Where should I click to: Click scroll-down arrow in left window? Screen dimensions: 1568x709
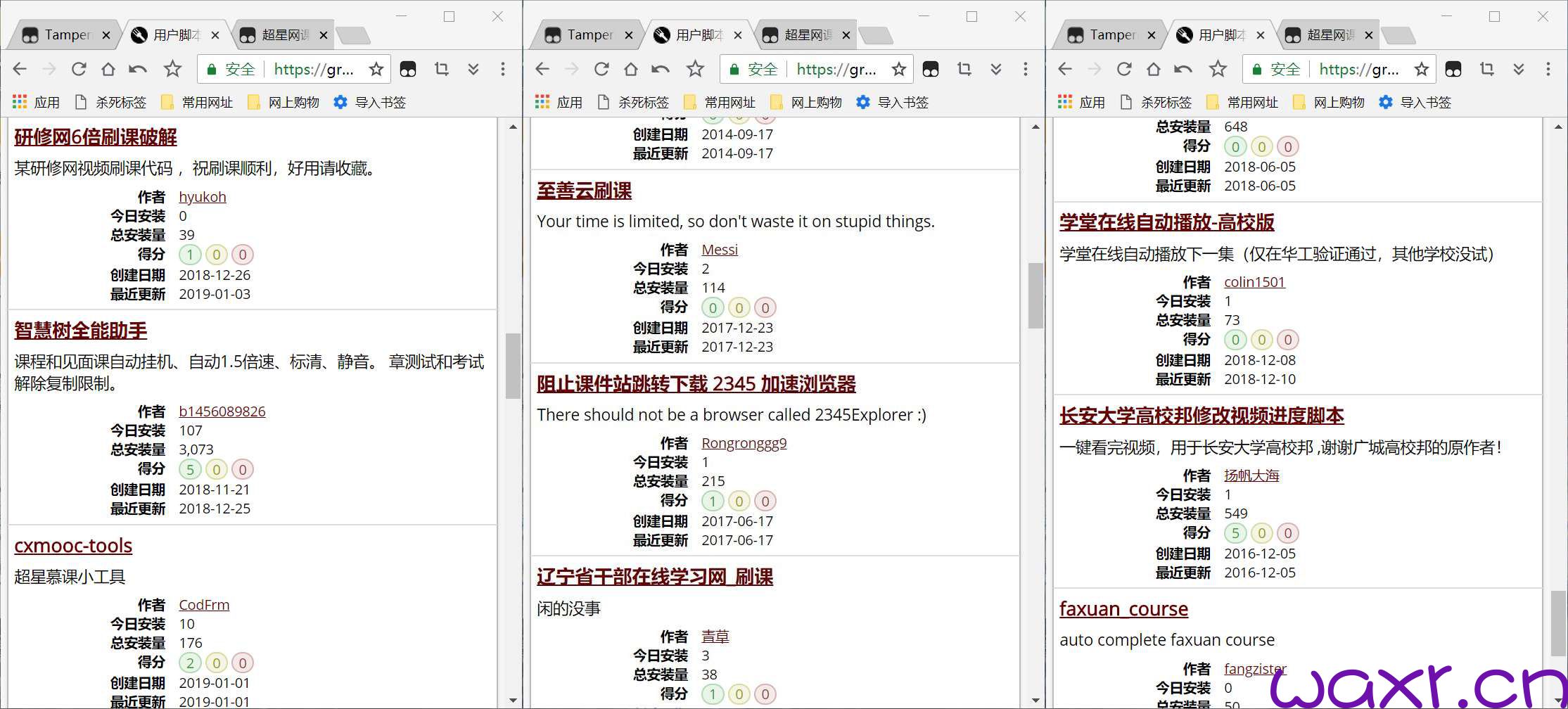(x=513, y=701)
